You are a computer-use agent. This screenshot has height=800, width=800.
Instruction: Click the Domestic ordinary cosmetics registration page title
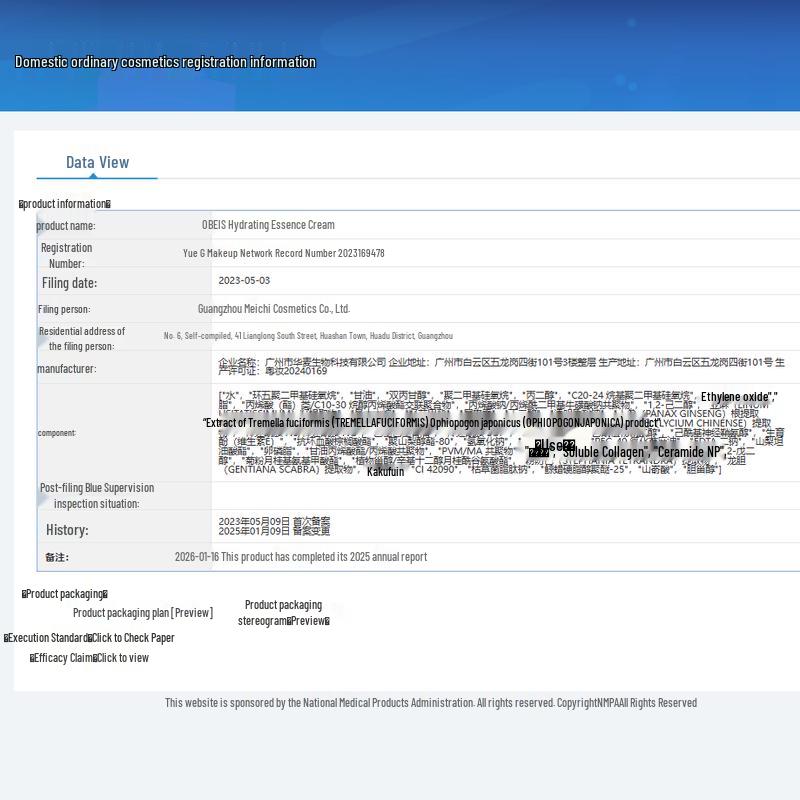[165, 62]
